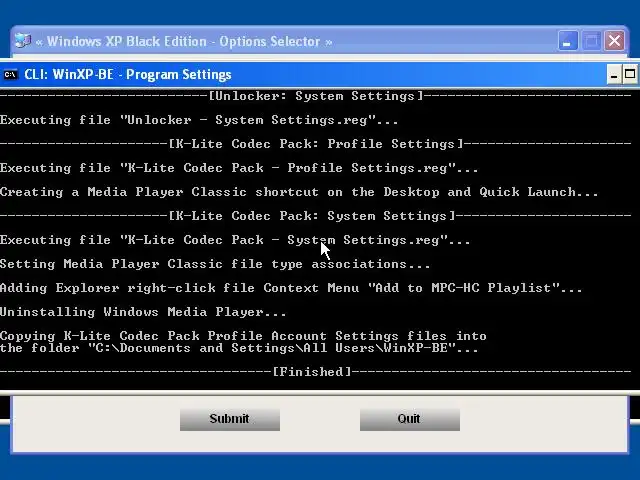Click the [Finished] marker line
The image size is (640, 480).
(316, 372)
